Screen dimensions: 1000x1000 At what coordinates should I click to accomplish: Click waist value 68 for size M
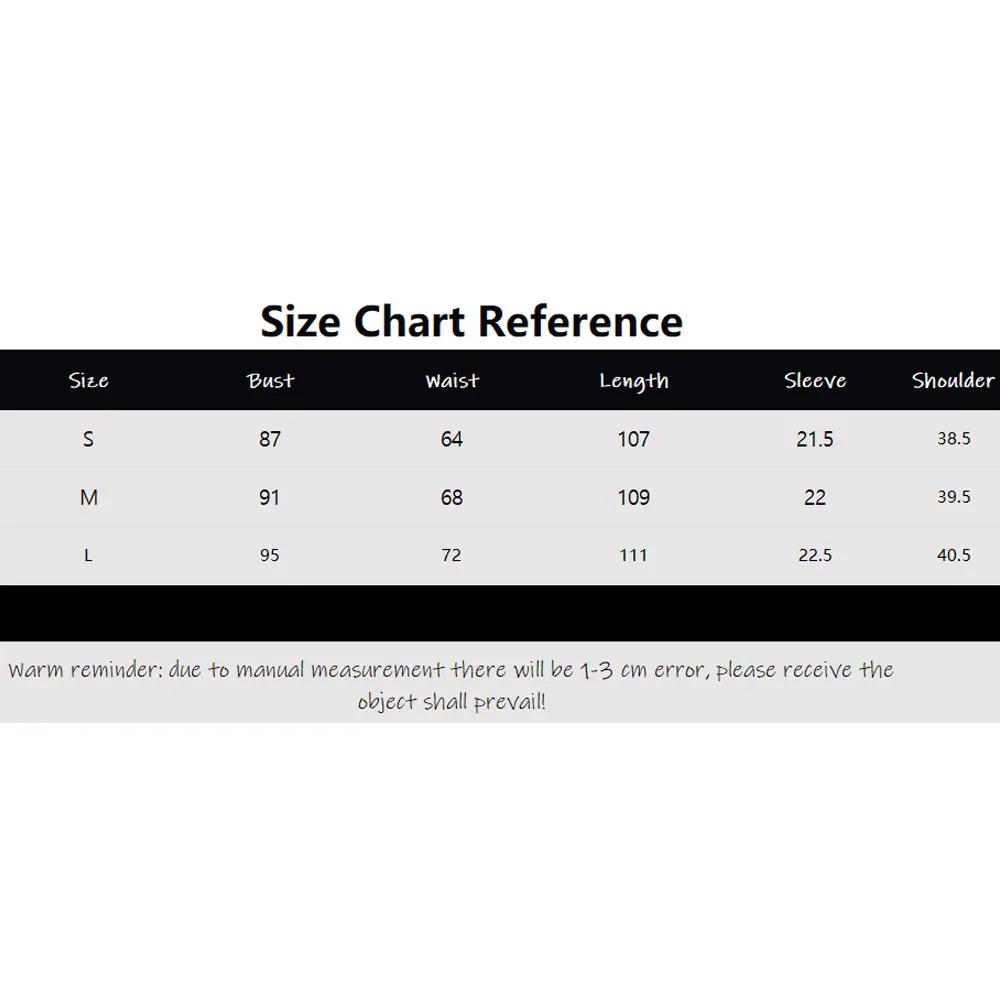coord(452,497)
